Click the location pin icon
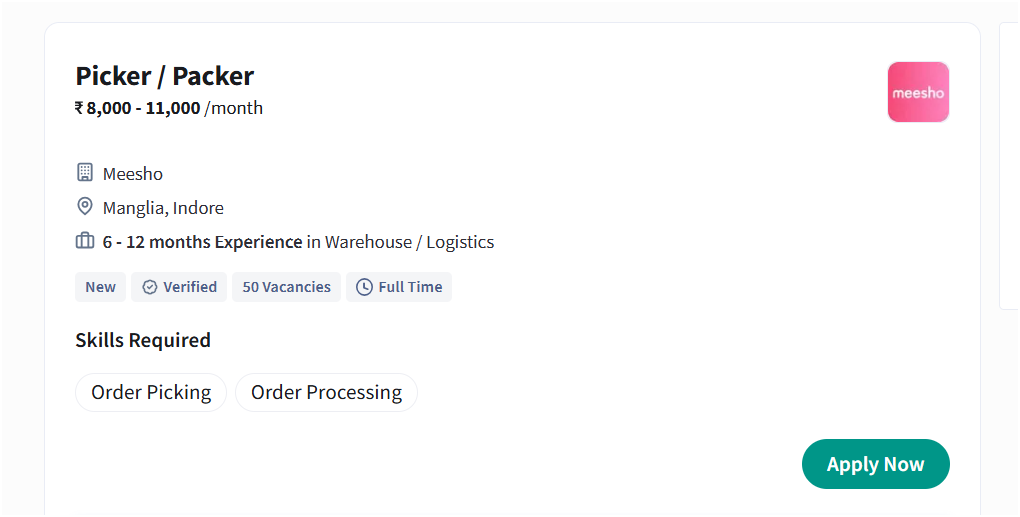1020x517 pixels. click(85, 207)
